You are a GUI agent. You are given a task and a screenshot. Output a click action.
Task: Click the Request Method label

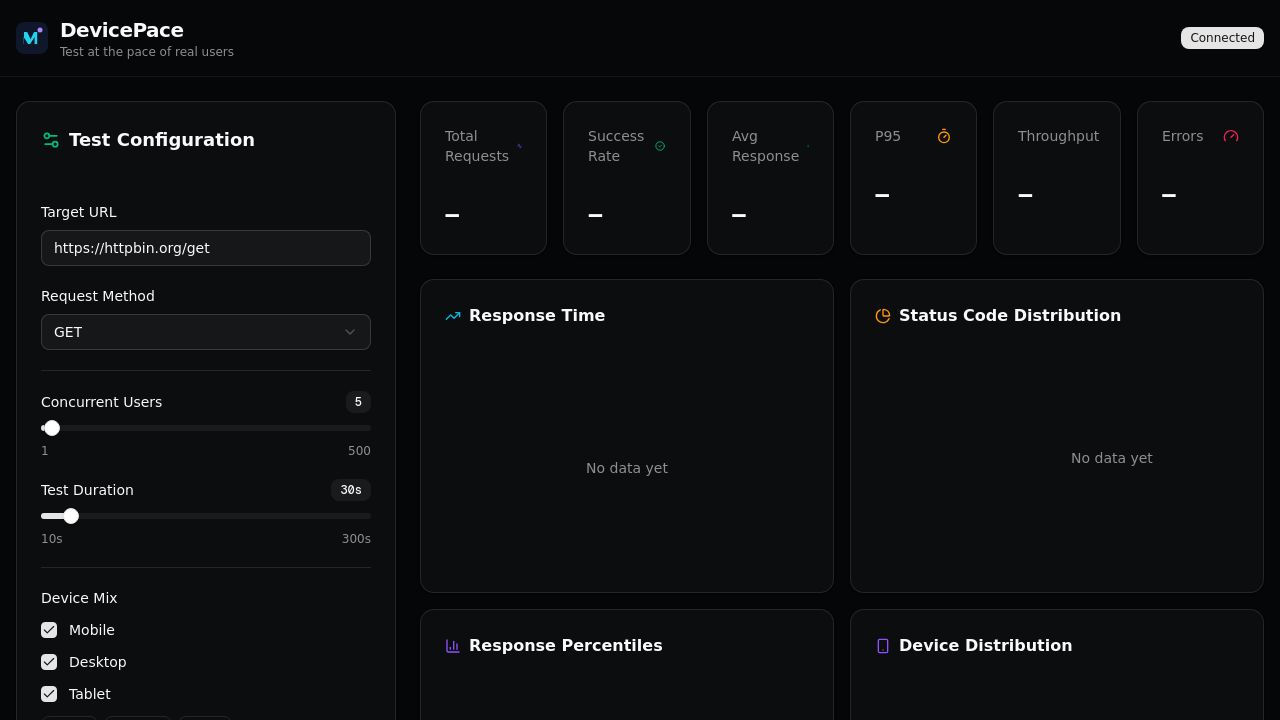98,296
